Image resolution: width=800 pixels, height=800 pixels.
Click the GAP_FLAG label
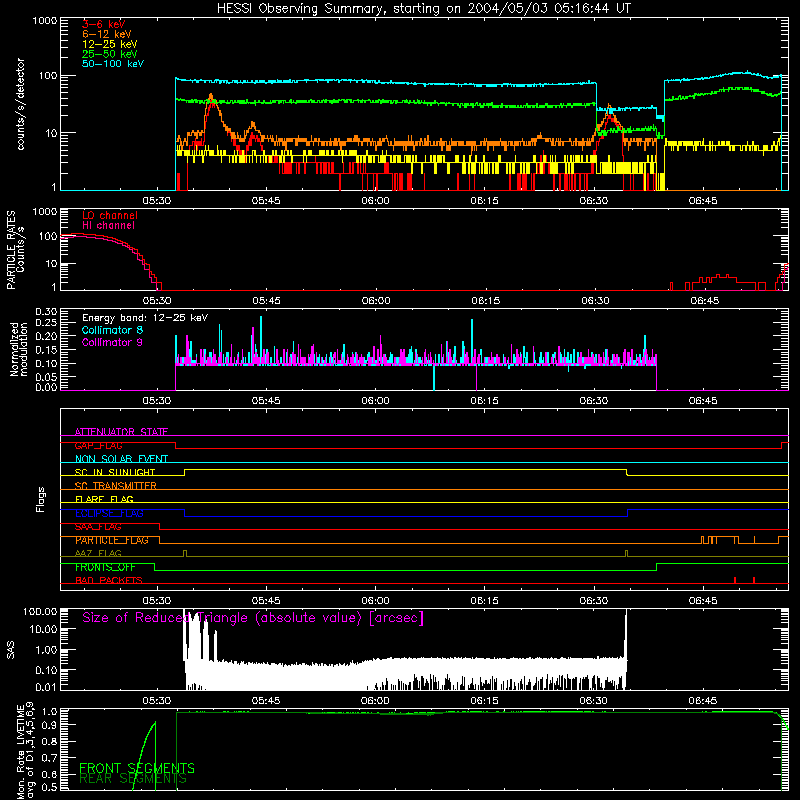98,445
